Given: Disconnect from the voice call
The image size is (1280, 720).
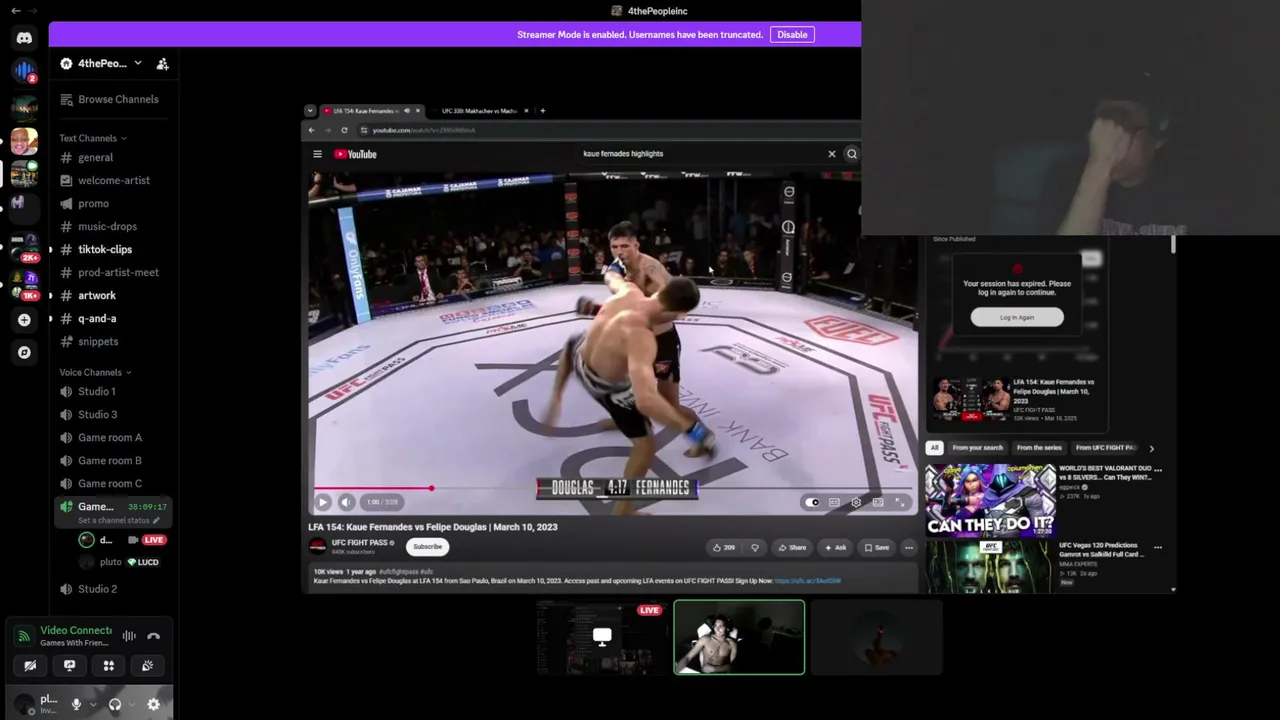Looking at the screenshot, I should (153, 636).
